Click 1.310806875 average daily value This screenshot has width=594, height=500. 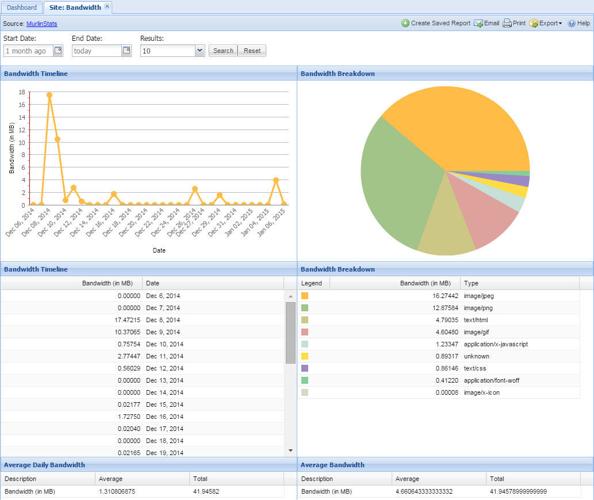[117, 492]
